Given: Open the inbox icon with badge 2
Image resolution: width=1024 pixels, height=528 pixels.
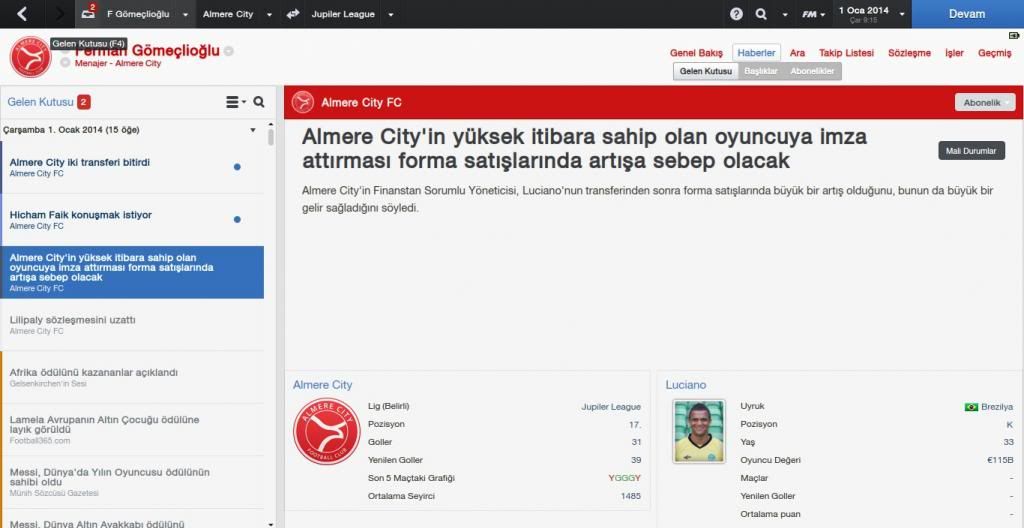Looking at the screenshot, I should [x=89, y=13].
